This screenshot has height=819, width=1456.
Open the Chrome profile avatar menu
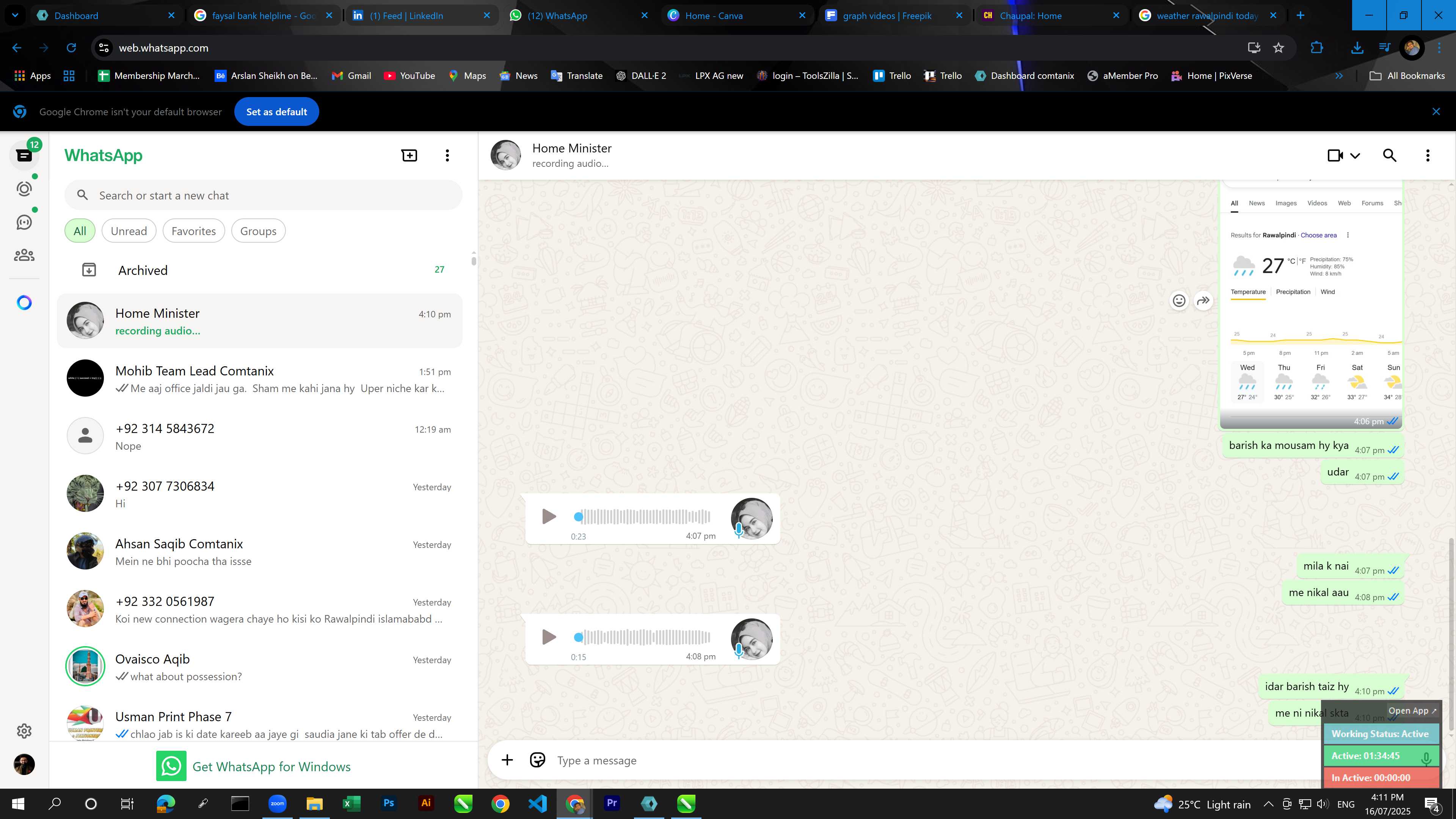[x=1411, y=48]
